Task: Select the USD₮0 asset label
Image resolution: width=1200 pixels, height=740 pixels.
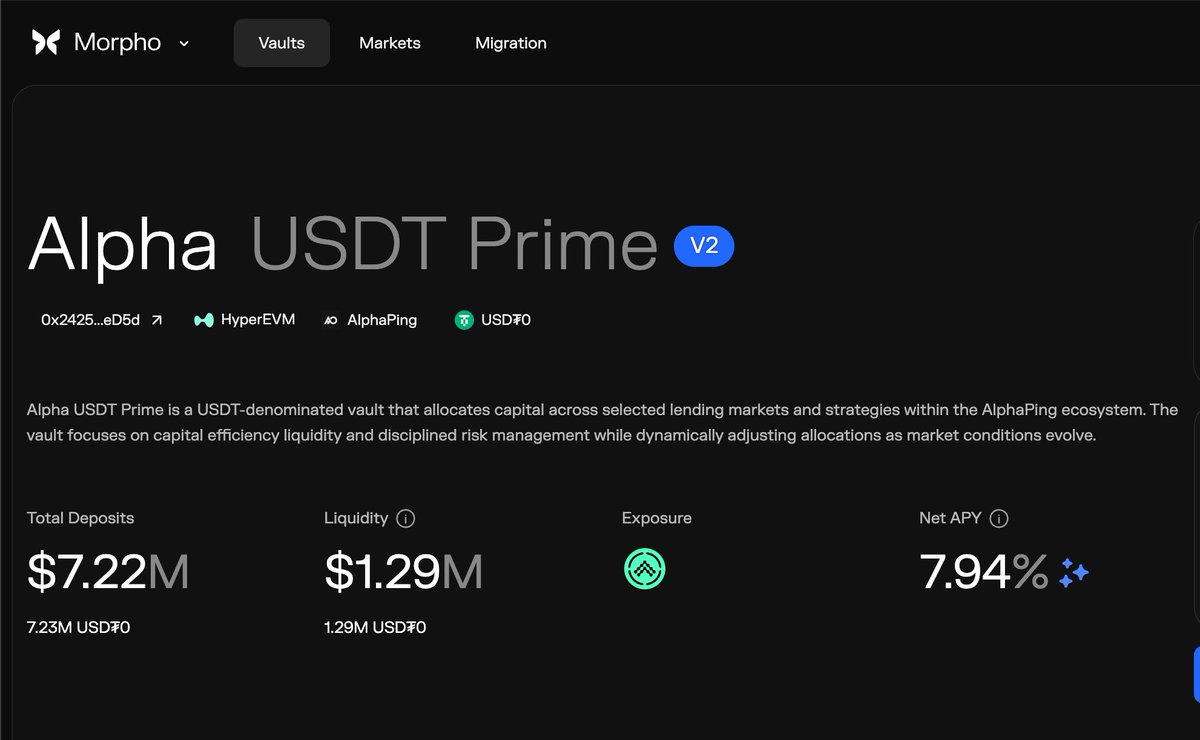Action: 506,320
